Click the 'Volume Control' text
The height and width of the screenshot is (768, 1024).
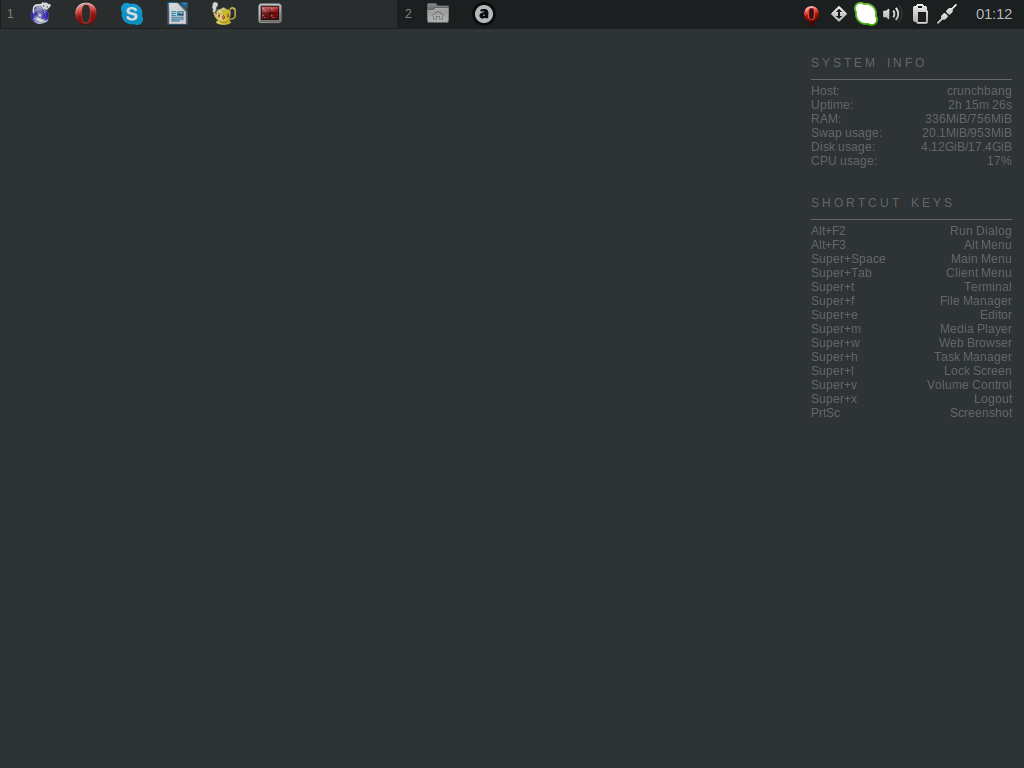969,385
